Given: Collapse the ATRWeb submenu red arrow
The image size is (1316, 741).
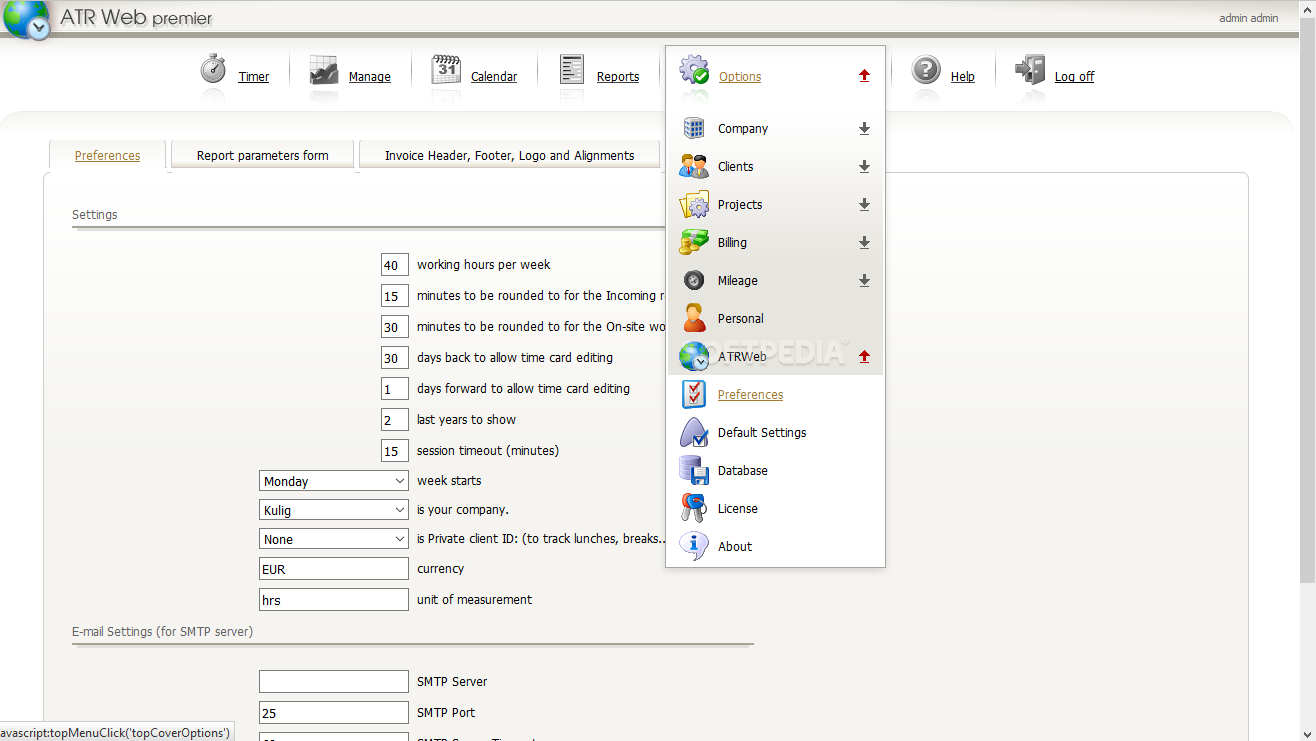Looking at the screenshot, I should [x=865, y=357].
